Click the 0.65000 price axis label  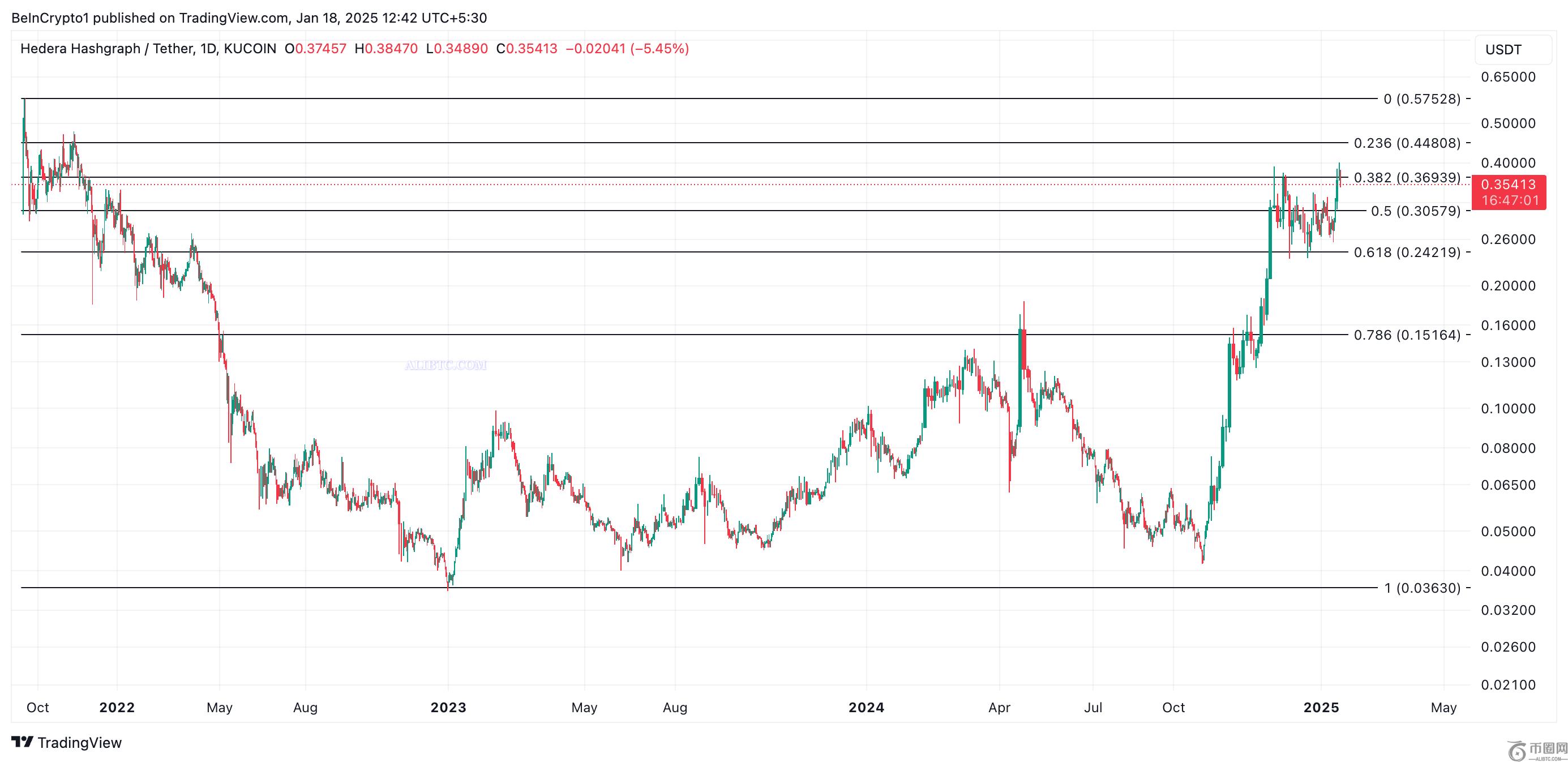click(x=1509, y=76)
